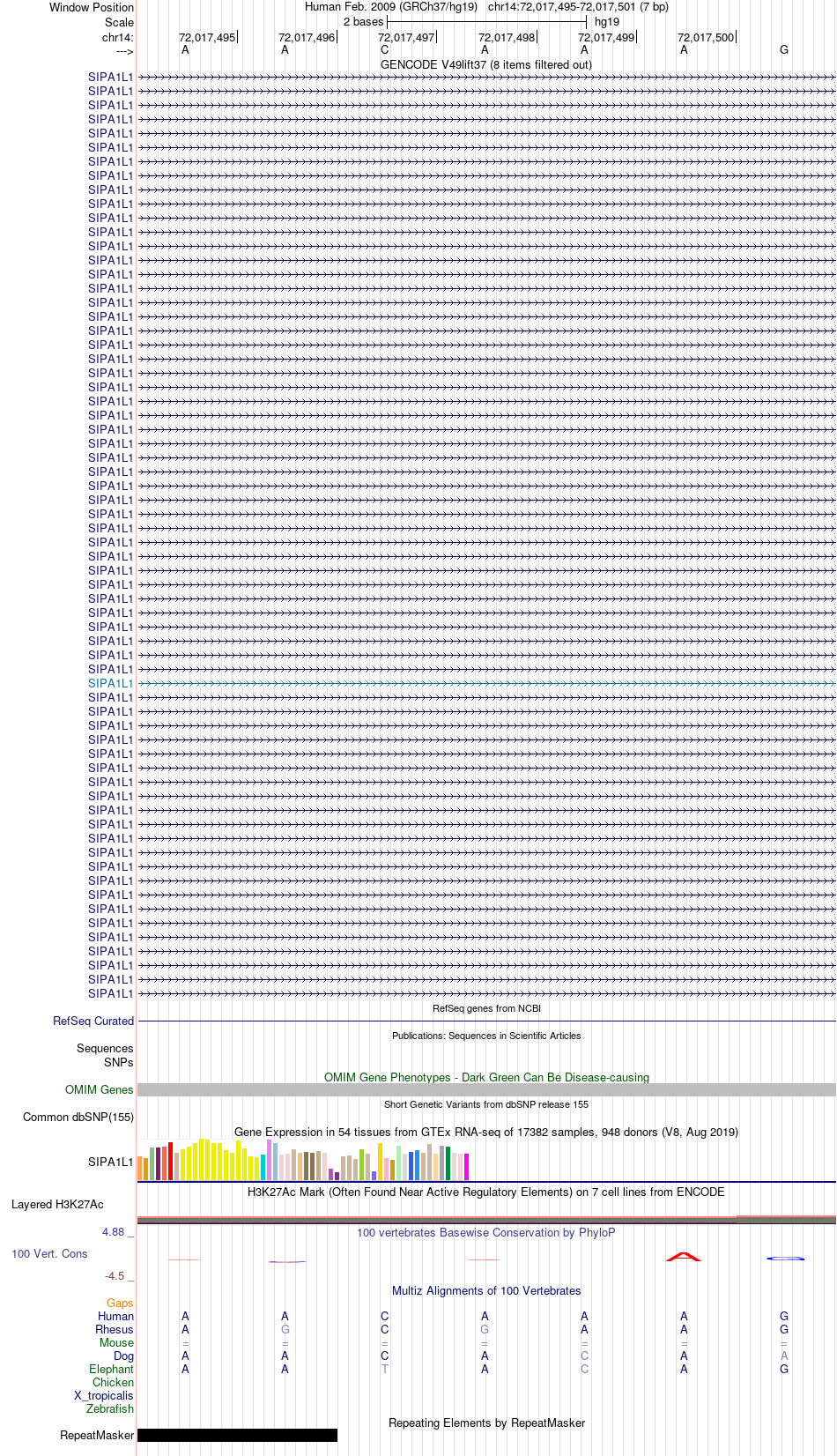Click ruler position '72,017,500'
837x1456 pixels.
[x=706, y=38]
